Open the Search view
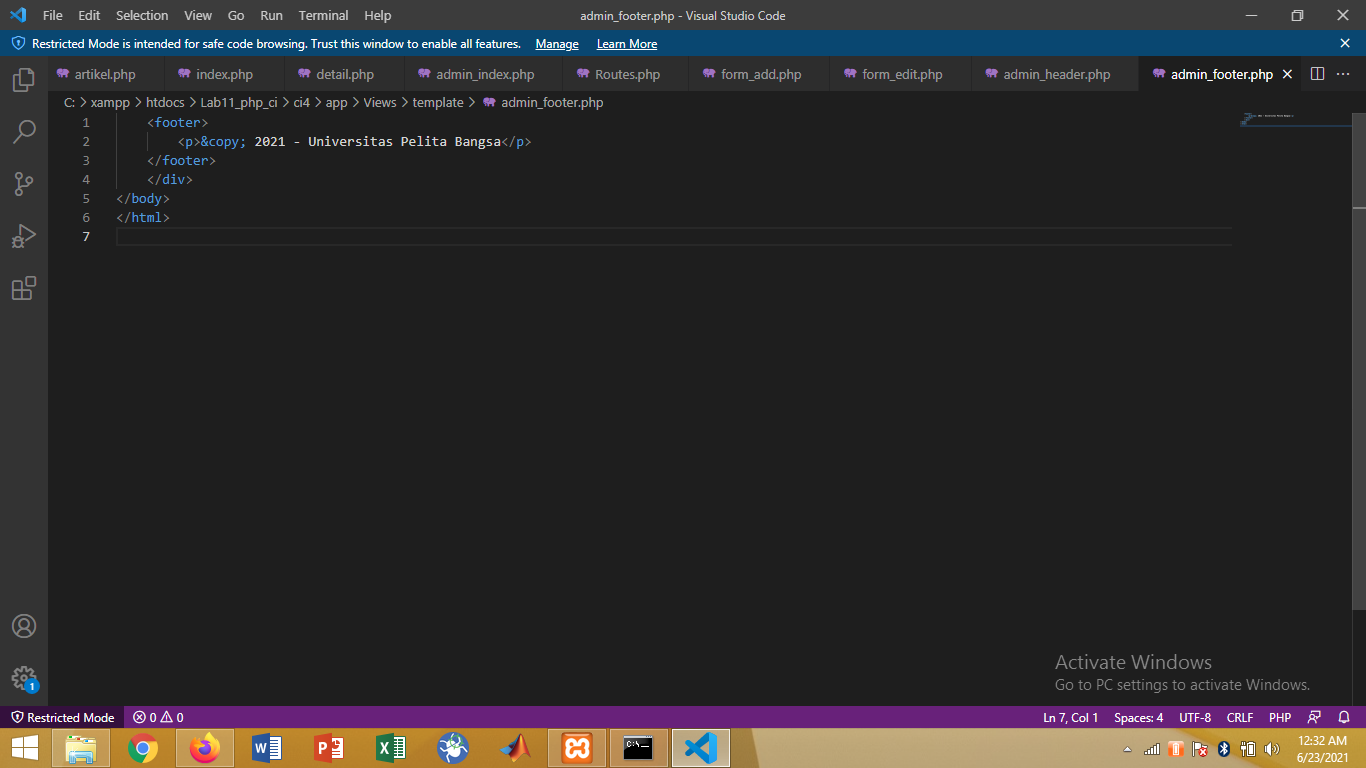 (23, 131)
